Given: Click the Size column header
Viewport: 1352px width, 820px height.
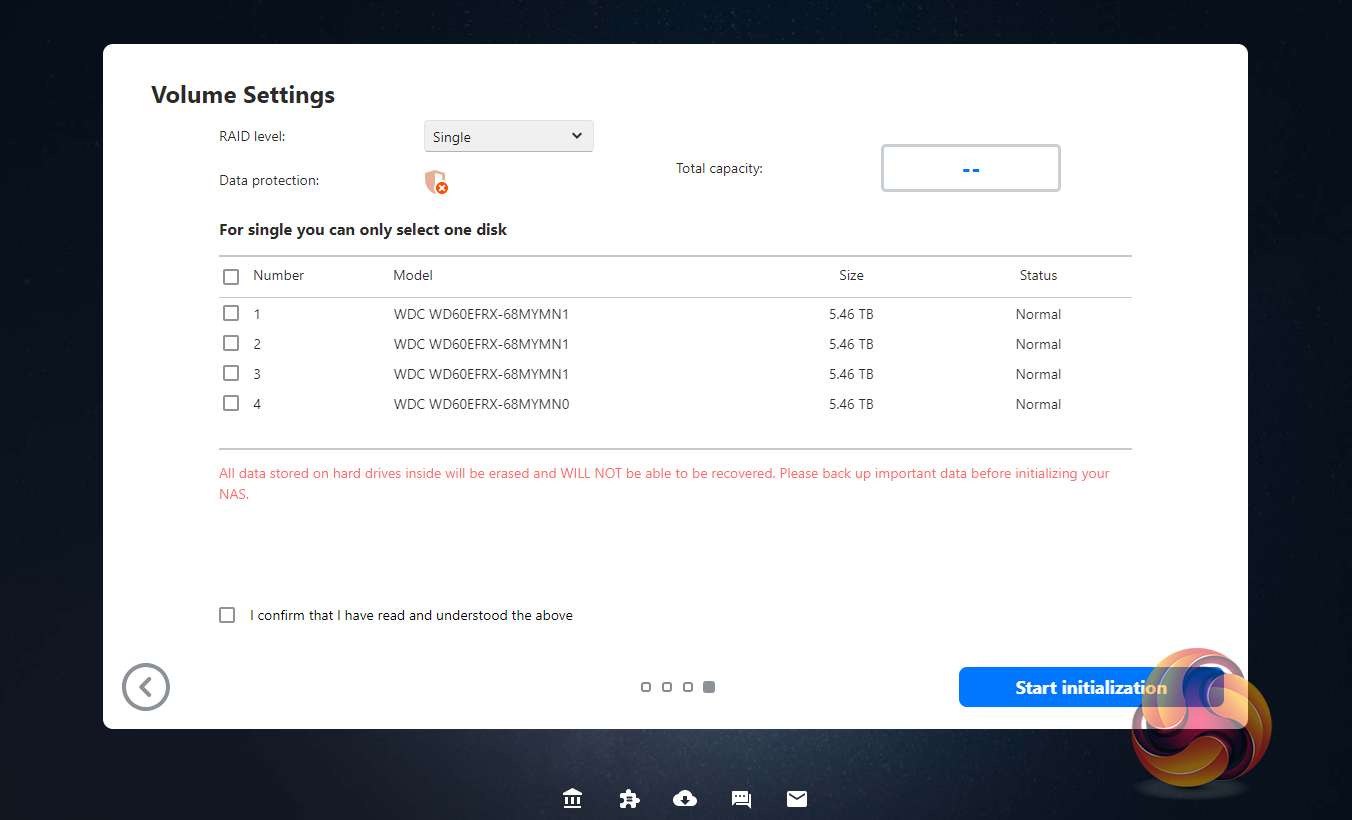Looking at the screenshot, I should click(851, 275).
